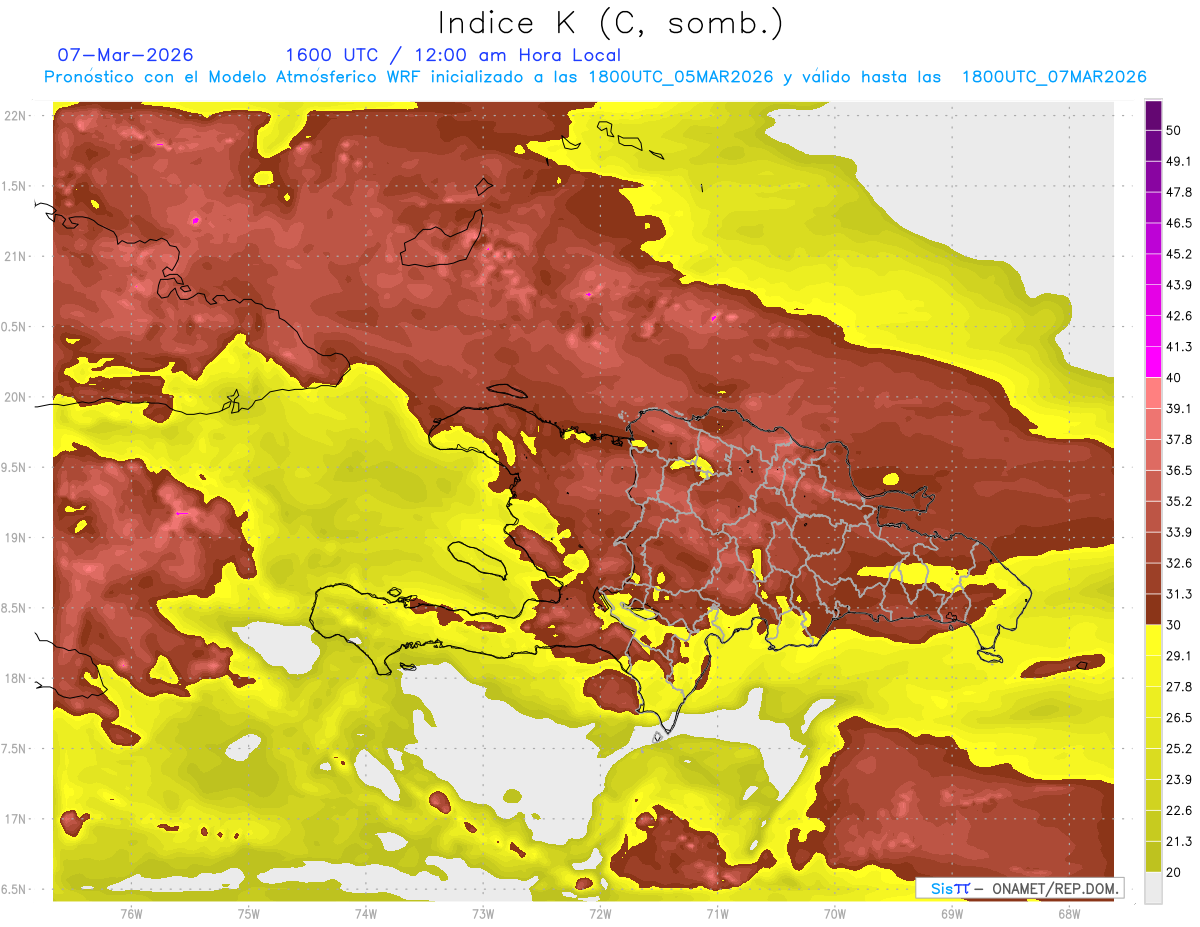Screen dimensions: 1200x927
Task: Click the legend value '50'
Action: (x=1174, y=130)
